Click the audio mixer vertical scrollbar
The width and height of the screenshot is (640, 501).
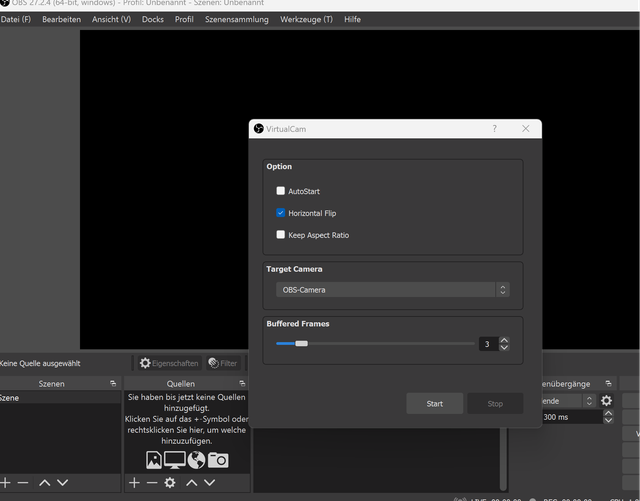pos(504,458)
